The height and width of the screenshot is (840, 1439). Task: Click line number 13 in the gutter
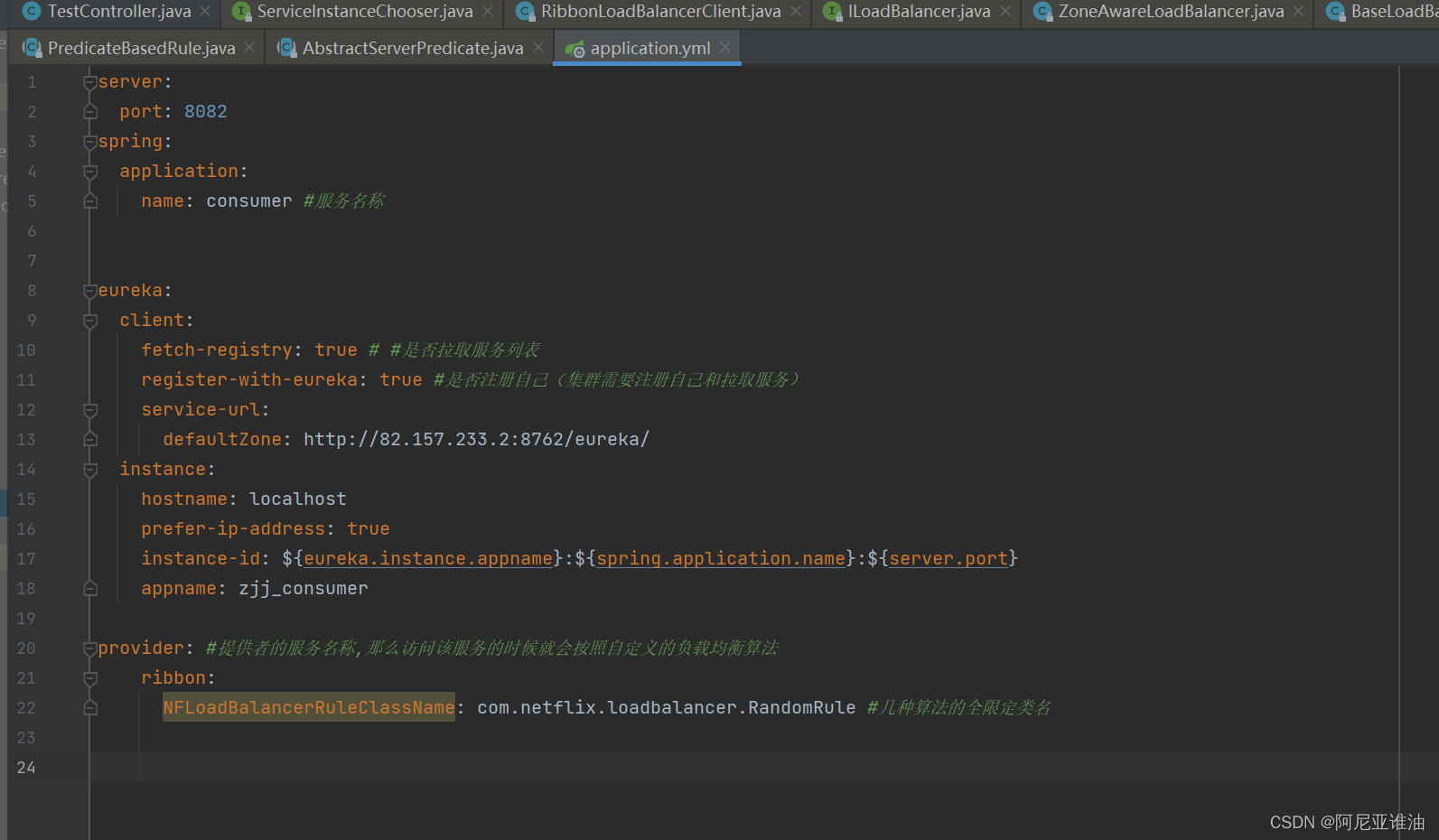point(26,439)
